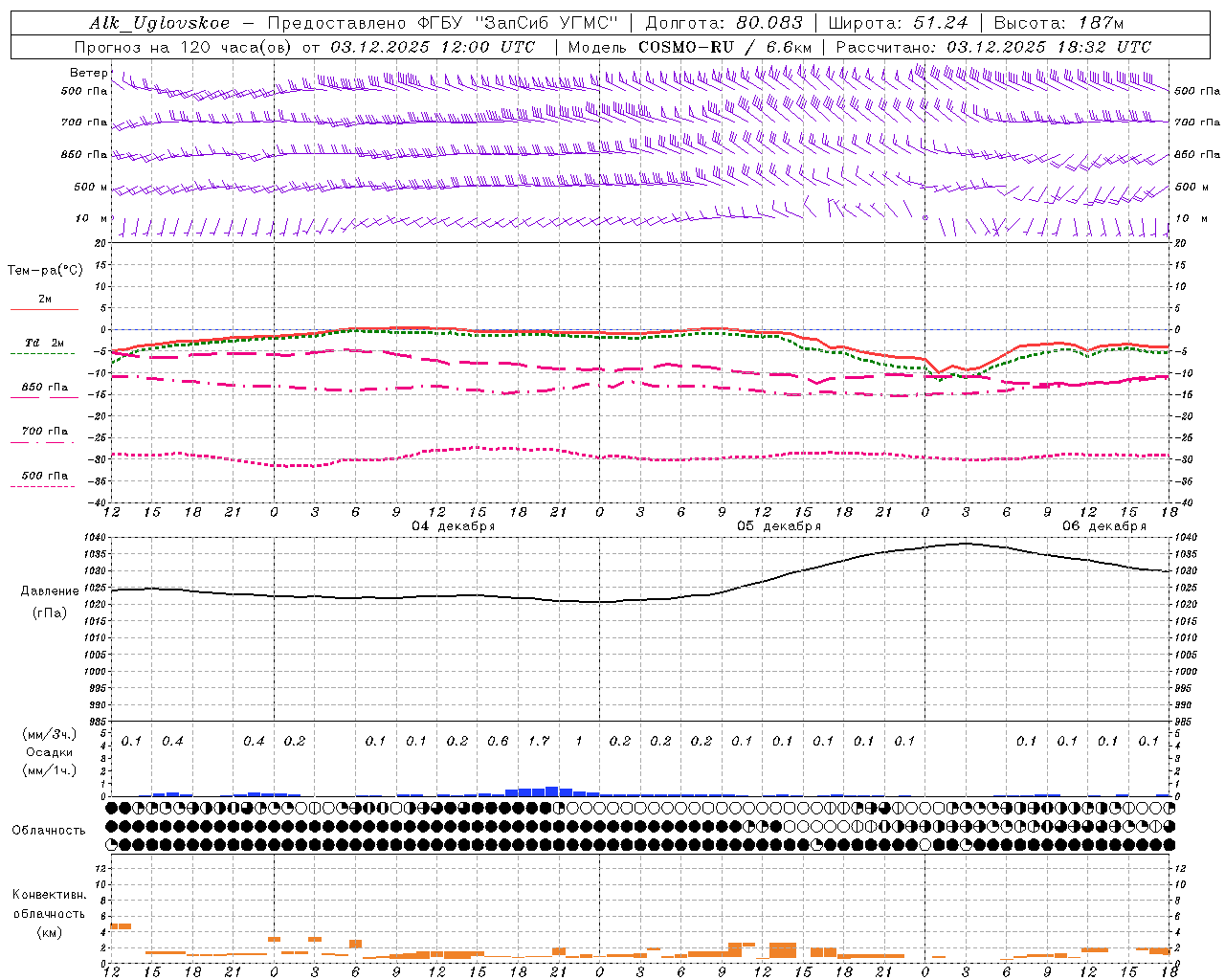Click the latitude value Широта: 51.24

click(x=898, y=23)
